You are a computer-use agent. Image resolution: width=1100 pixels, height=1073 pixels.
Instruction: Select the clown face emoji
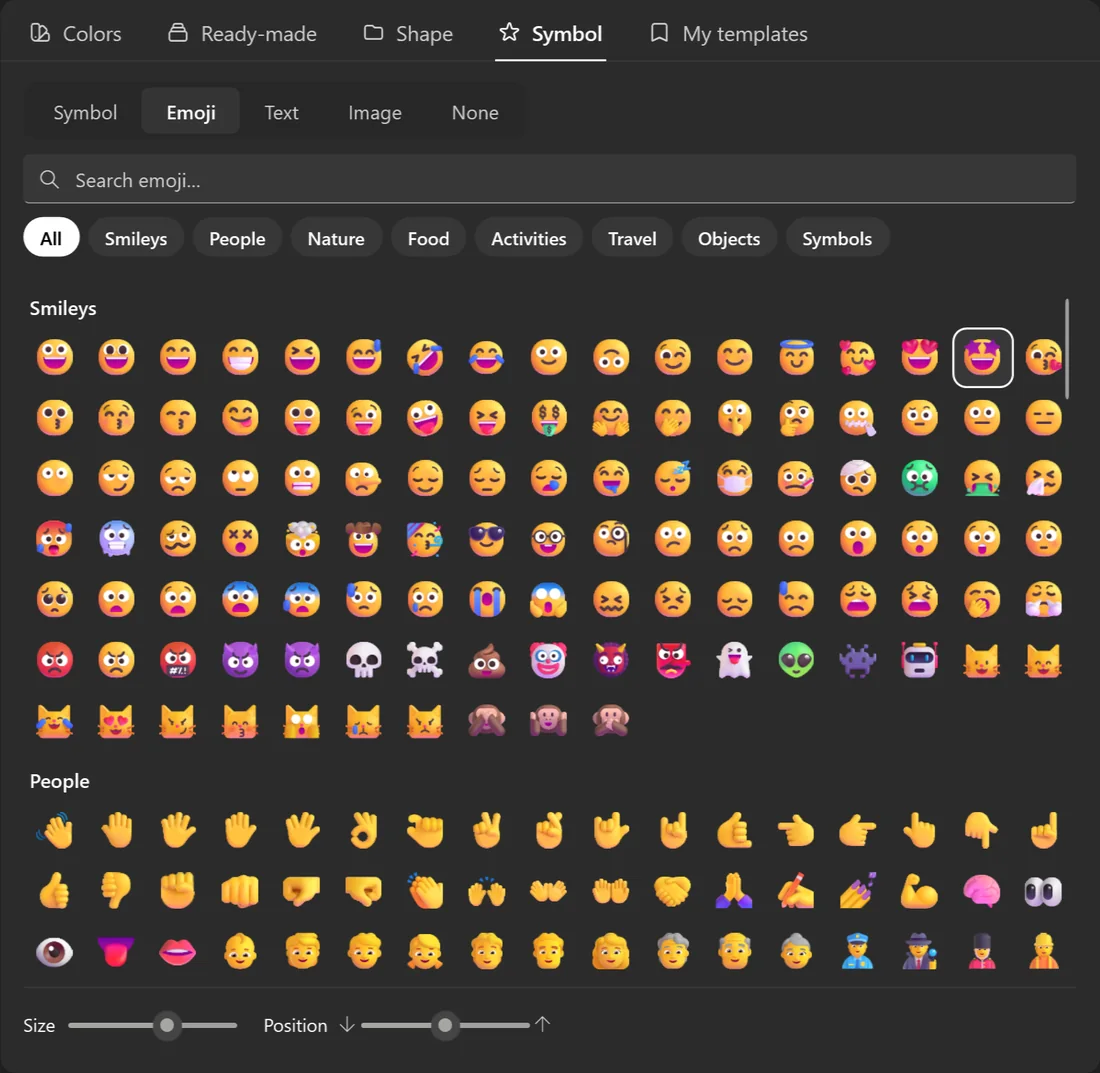point(549,660)
